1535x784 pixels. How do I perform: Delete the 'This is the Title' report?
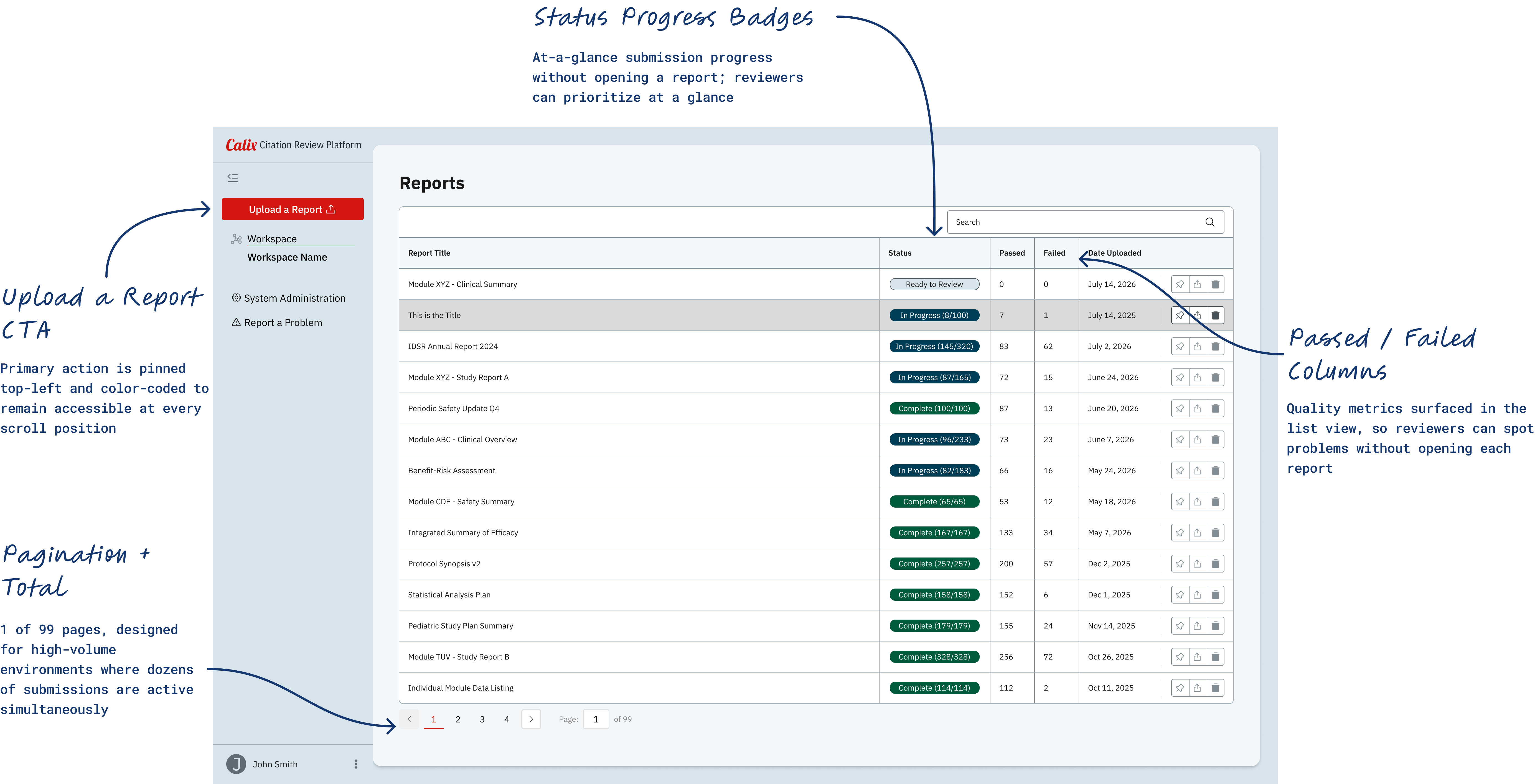[1216, 315]
